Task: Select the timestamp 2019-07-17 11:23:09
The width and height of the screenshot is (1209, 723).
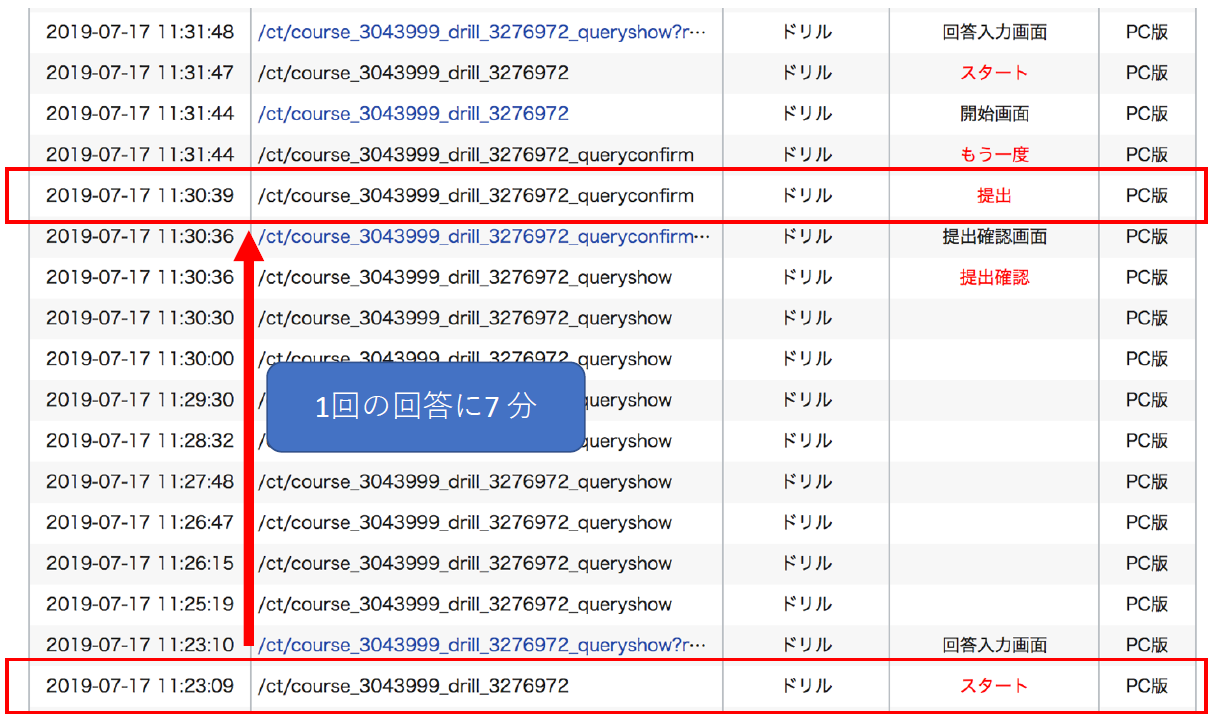Action: pyautogui.click(x=140, y=686)
